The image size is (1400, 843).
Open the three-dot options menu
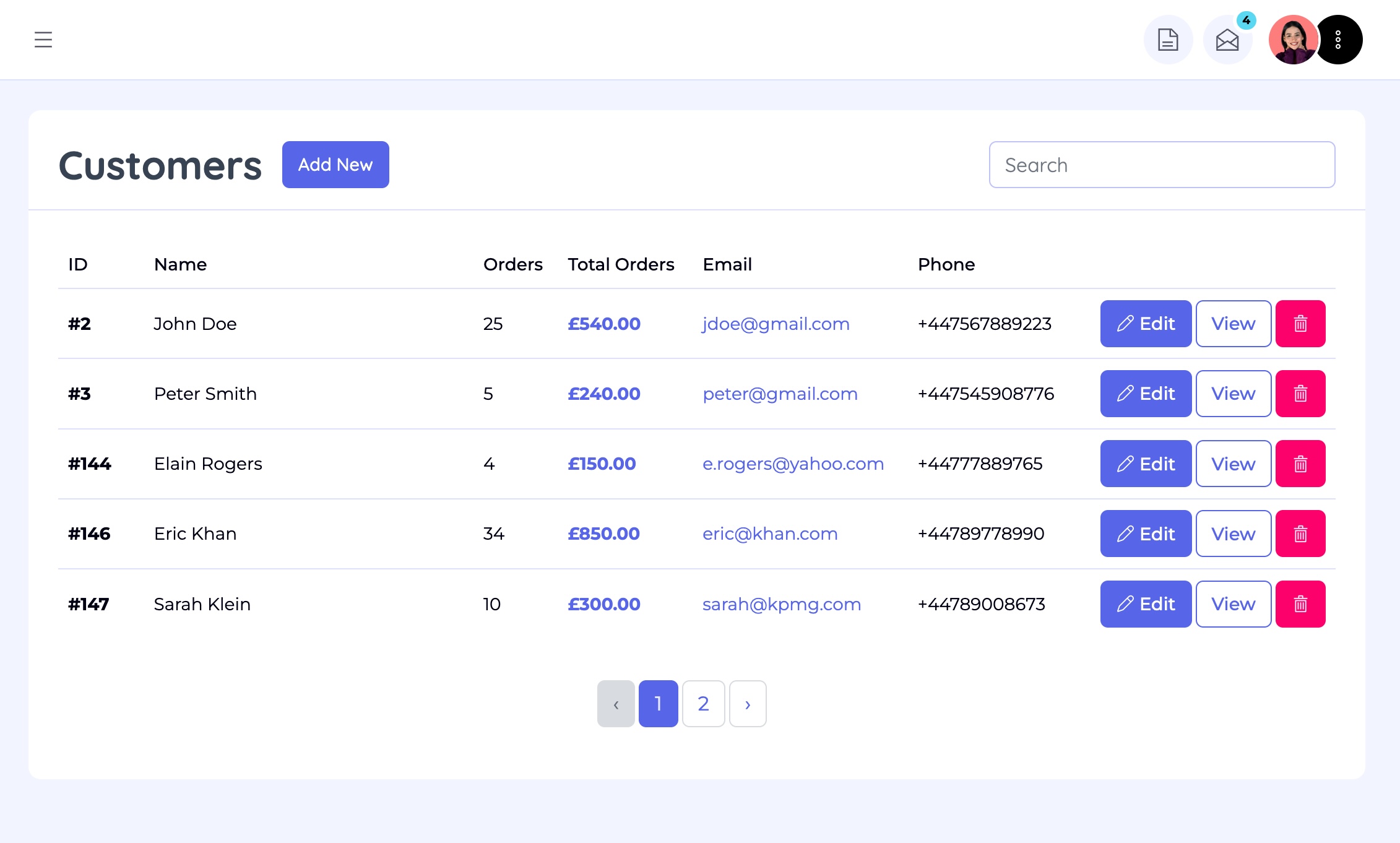click(x=1338, y=40)
